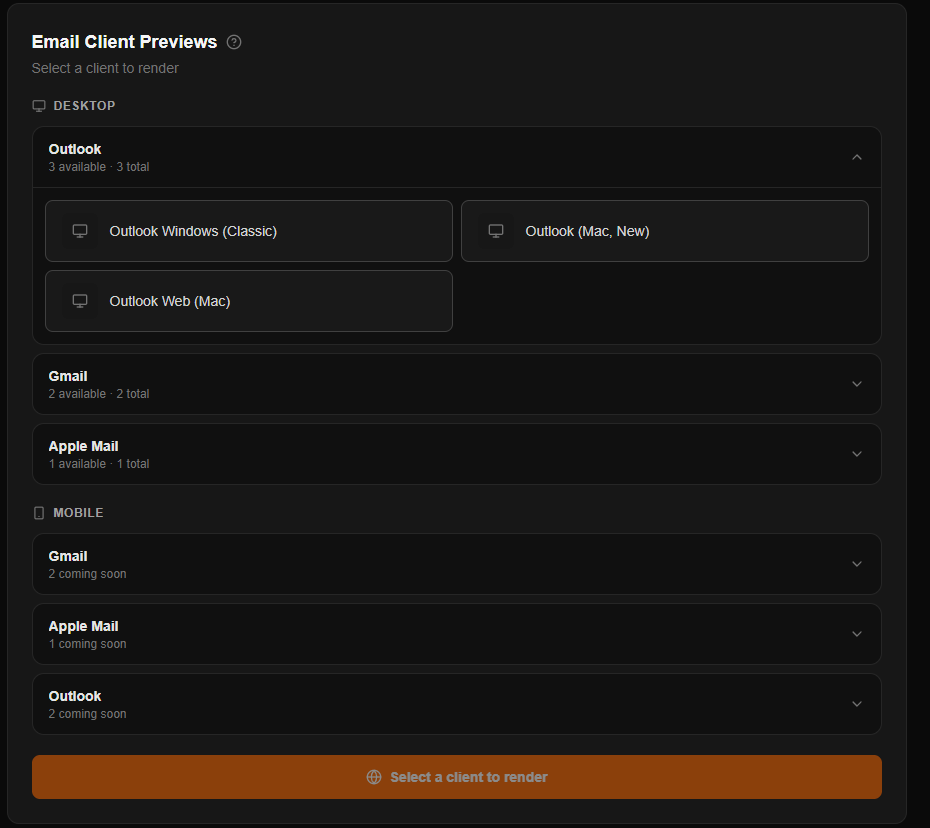930x828 pixels.
Task: Click the desktop Apple Mail group title
Action: (84, 446)
